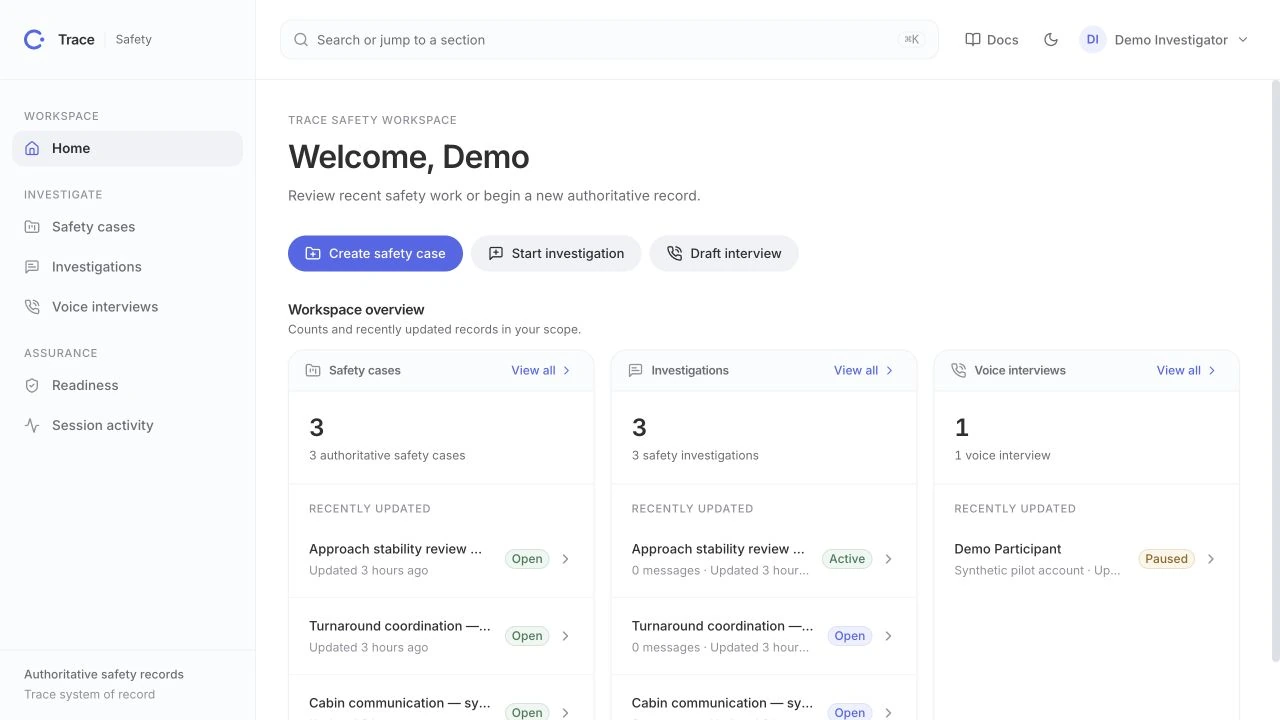Viewport: 1280px width, 720px height.
Task: Click the message icon on the Start investigation button
Action: [496, 254]
